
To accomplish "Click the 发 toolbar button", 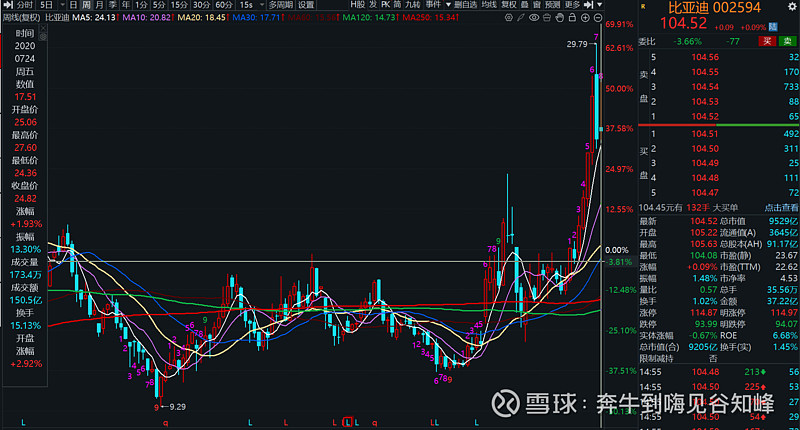I will coord(373,5).
